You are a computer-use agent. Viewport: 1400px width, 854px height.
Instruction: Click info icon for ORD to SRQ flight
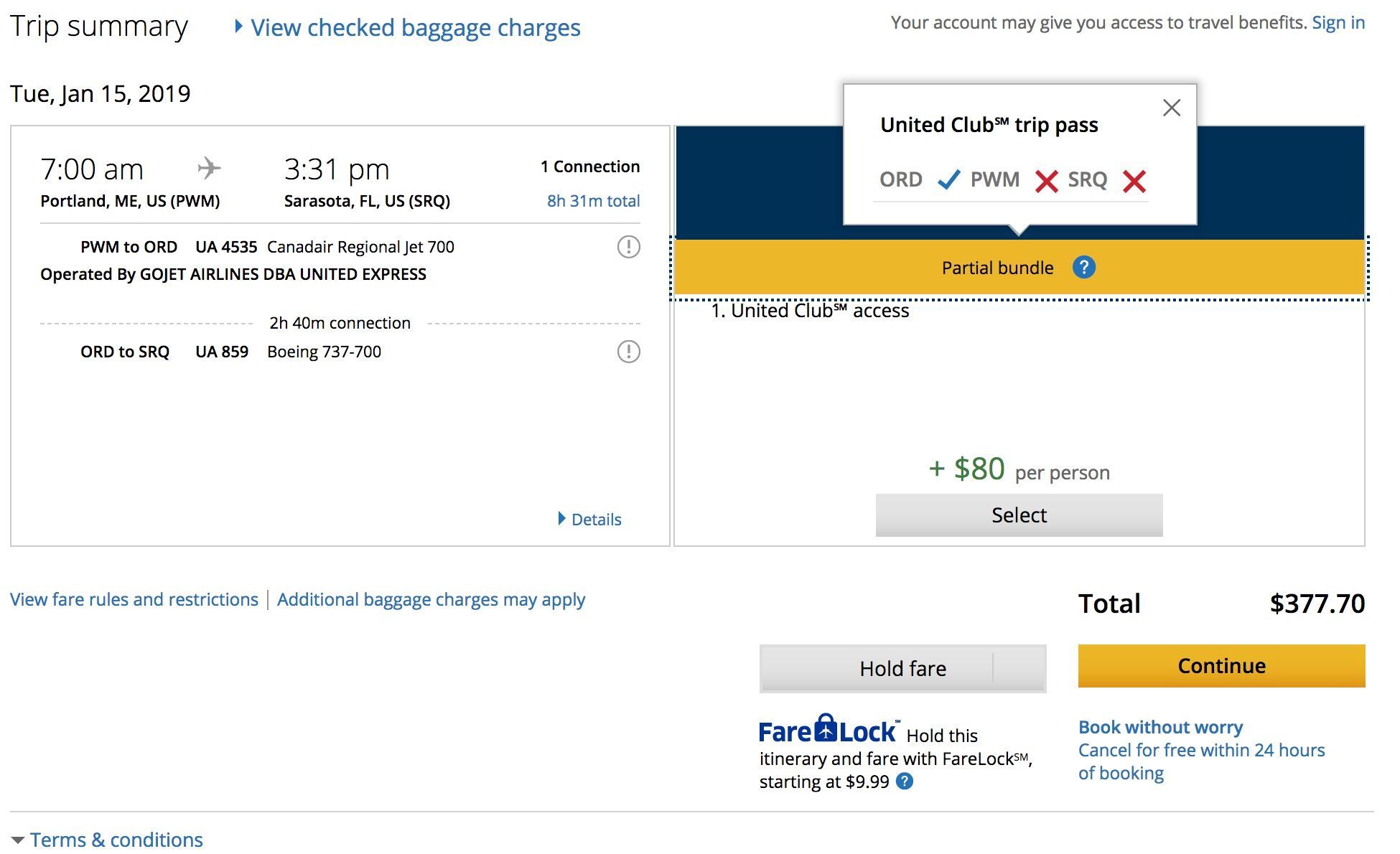click(628, 352)
